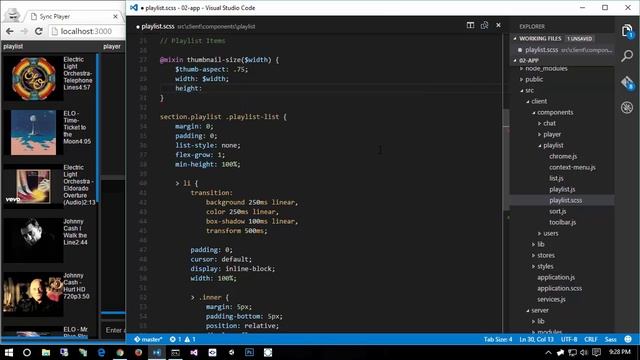Screen dimensions: 640x360
Task: Open application.js file
Action: pyautogui.click(x=556, y=278)
